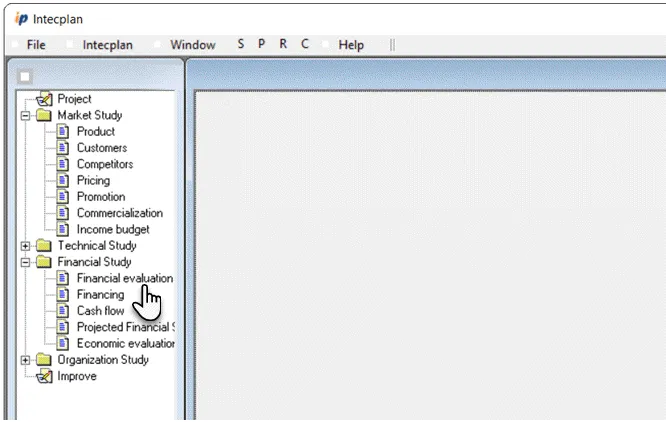Click the menu bar grip handle
The width and height of the screenshot is (666, 422).
click(392, 45)
